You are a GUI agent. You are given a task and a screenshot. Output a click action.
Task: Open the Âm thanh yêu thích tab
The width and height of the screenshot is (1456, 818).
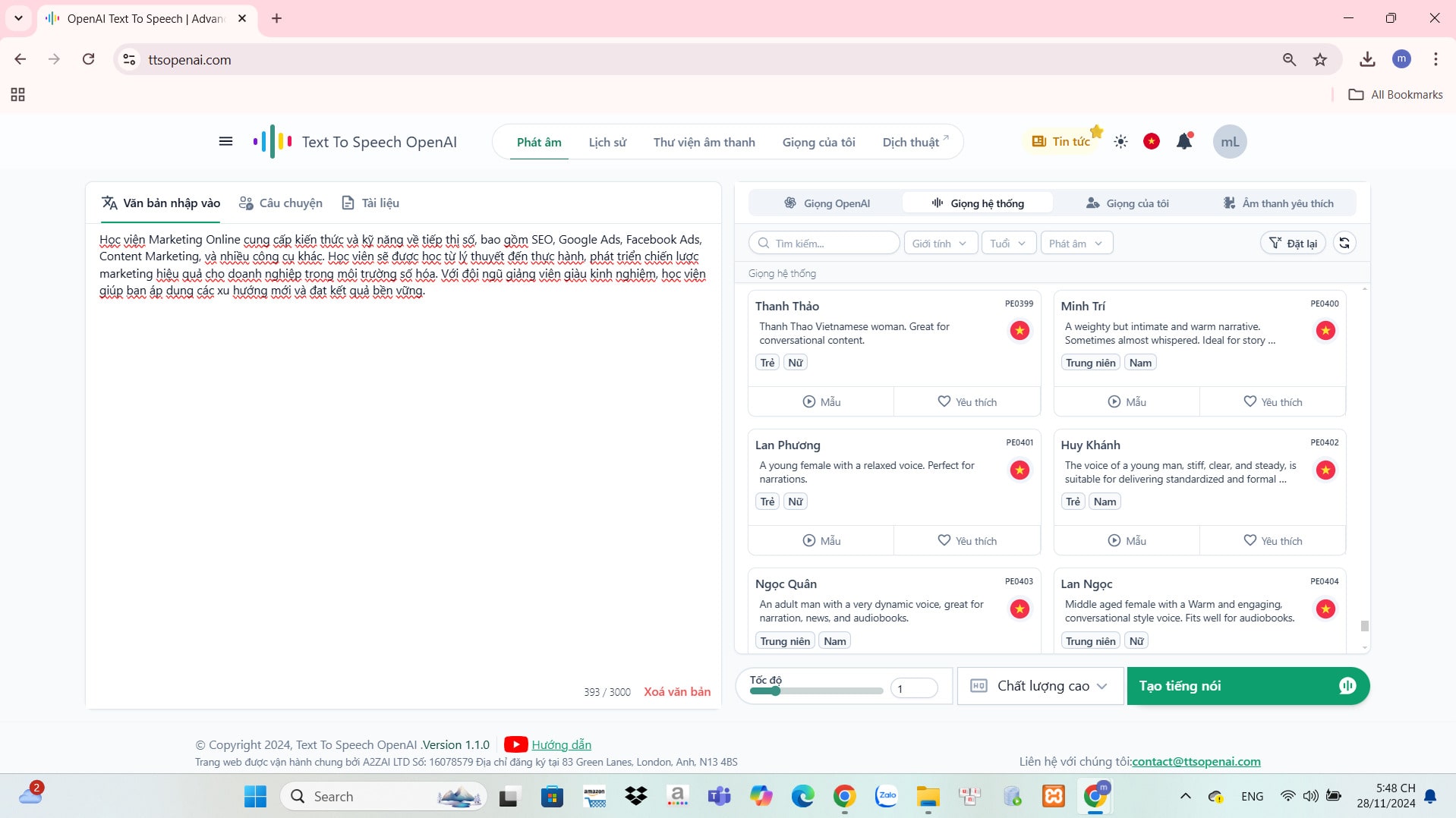click(1278, 203)
